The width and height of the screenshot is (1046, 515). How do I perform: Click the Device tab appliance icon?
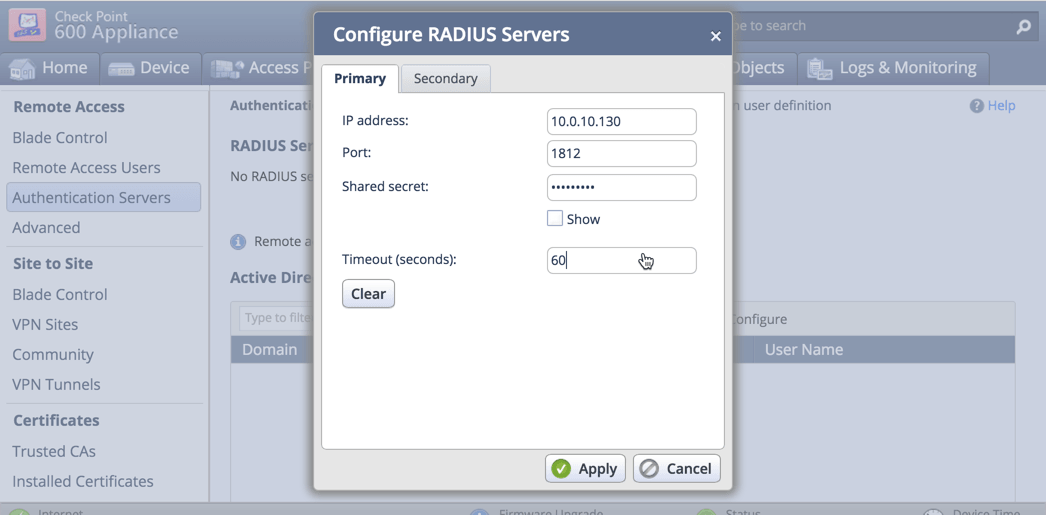pyautogui.click(x=121, y=69)
